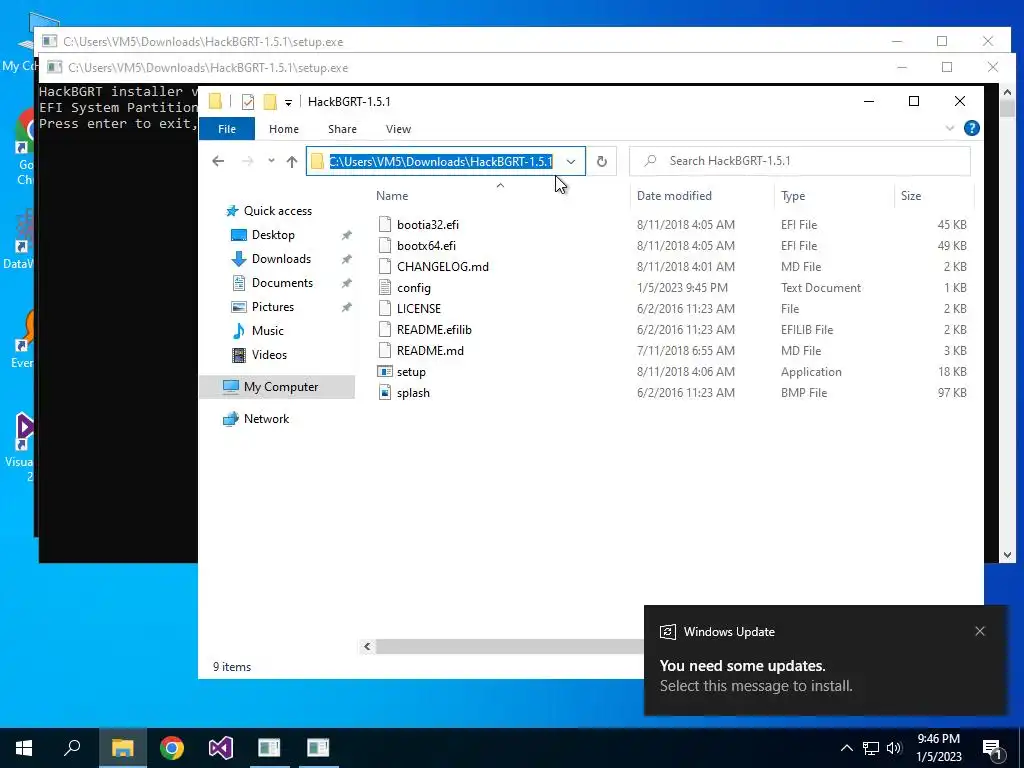Open recent locations dropdown arrow

[x=271, y=161]
